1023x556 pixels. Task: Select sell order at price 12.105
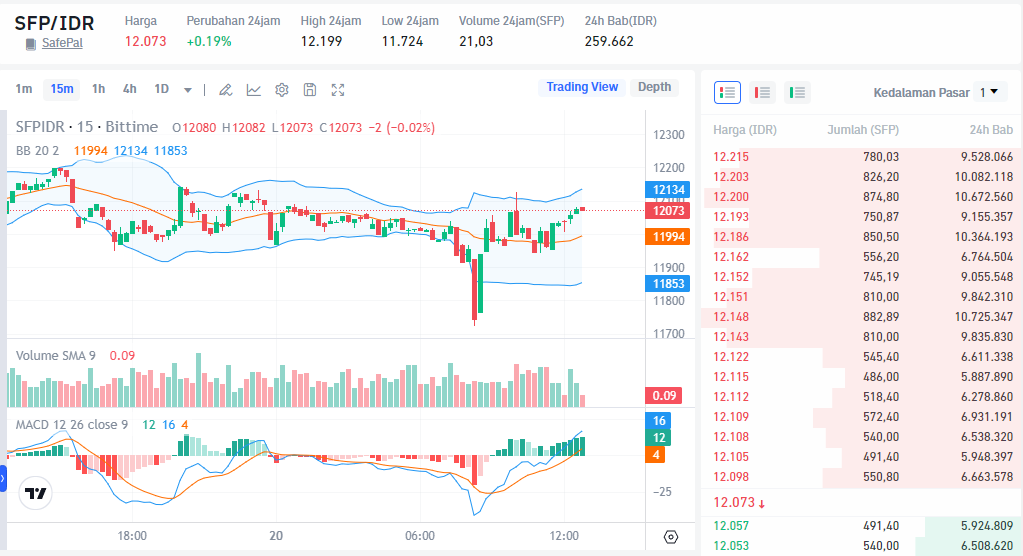[x=862, y=457]
